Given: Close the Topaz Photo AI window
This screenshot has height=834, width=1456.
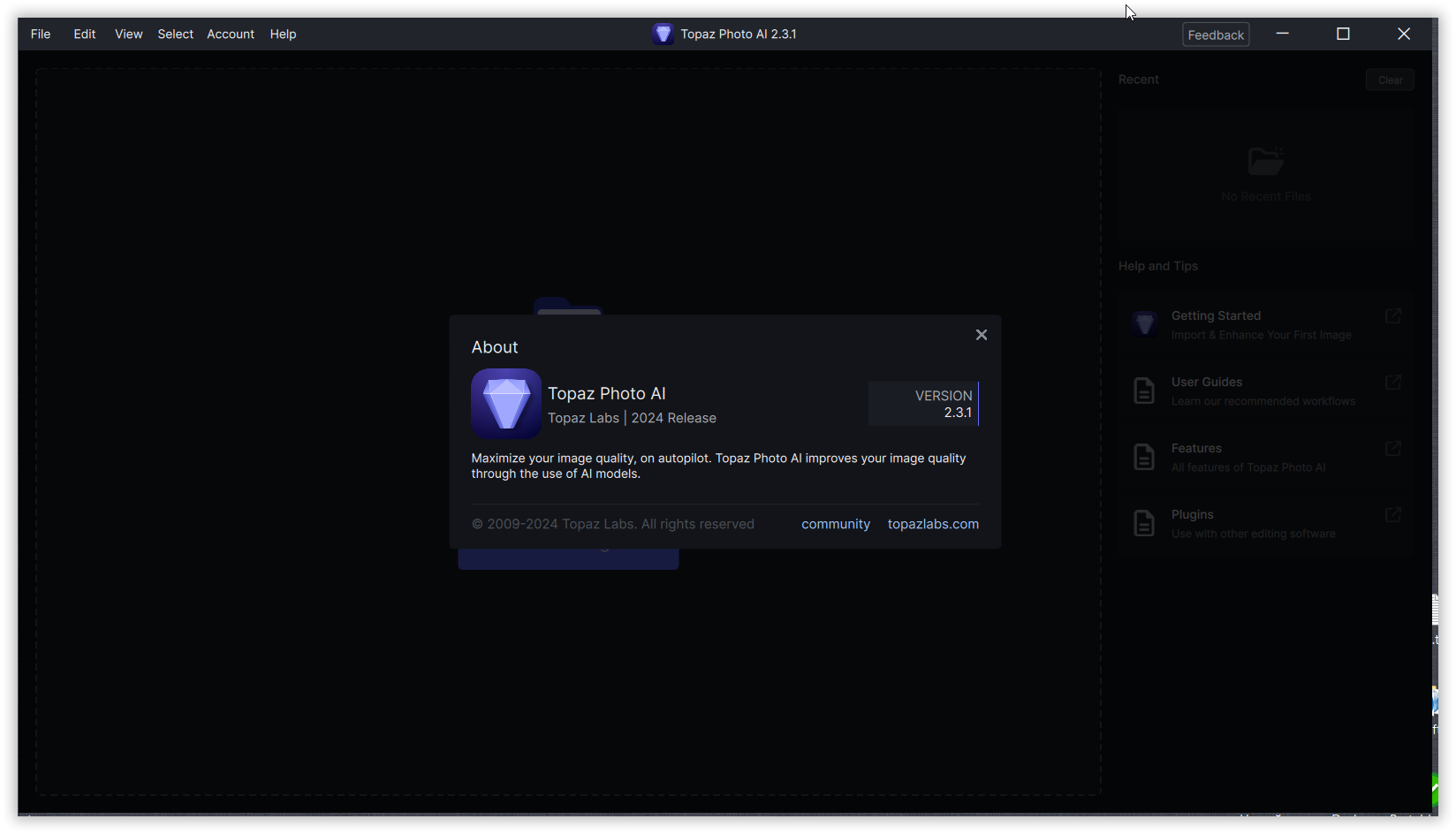Looking at the screenshot, I should tap(1404, 34).
